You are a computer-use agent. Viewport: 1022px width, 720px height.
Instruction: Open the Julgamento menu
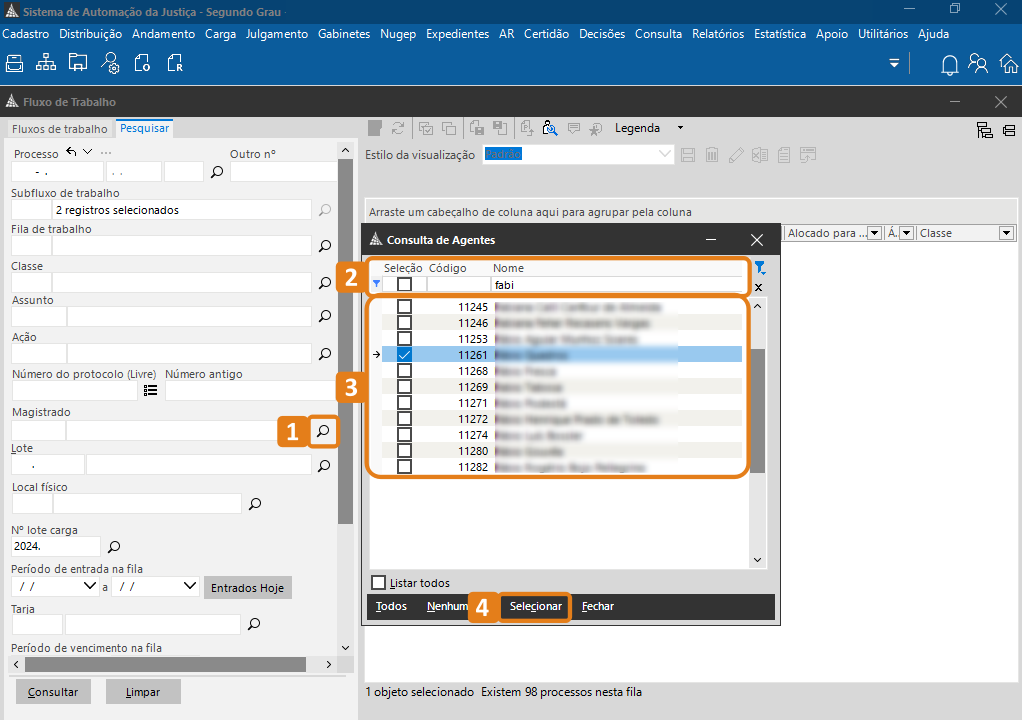tap(276, 34)
